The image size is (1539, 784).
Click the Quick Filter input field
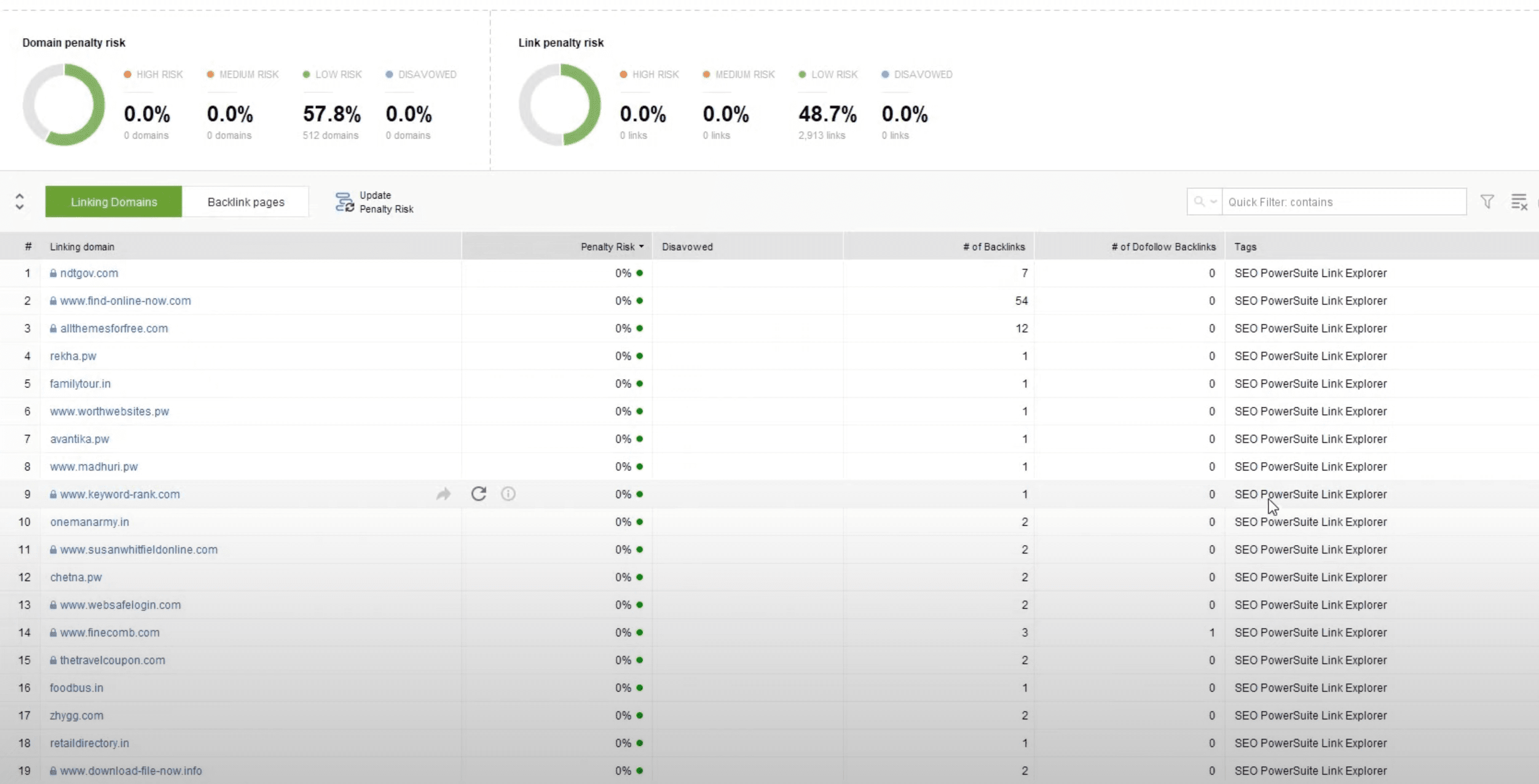click(1344, 201)
